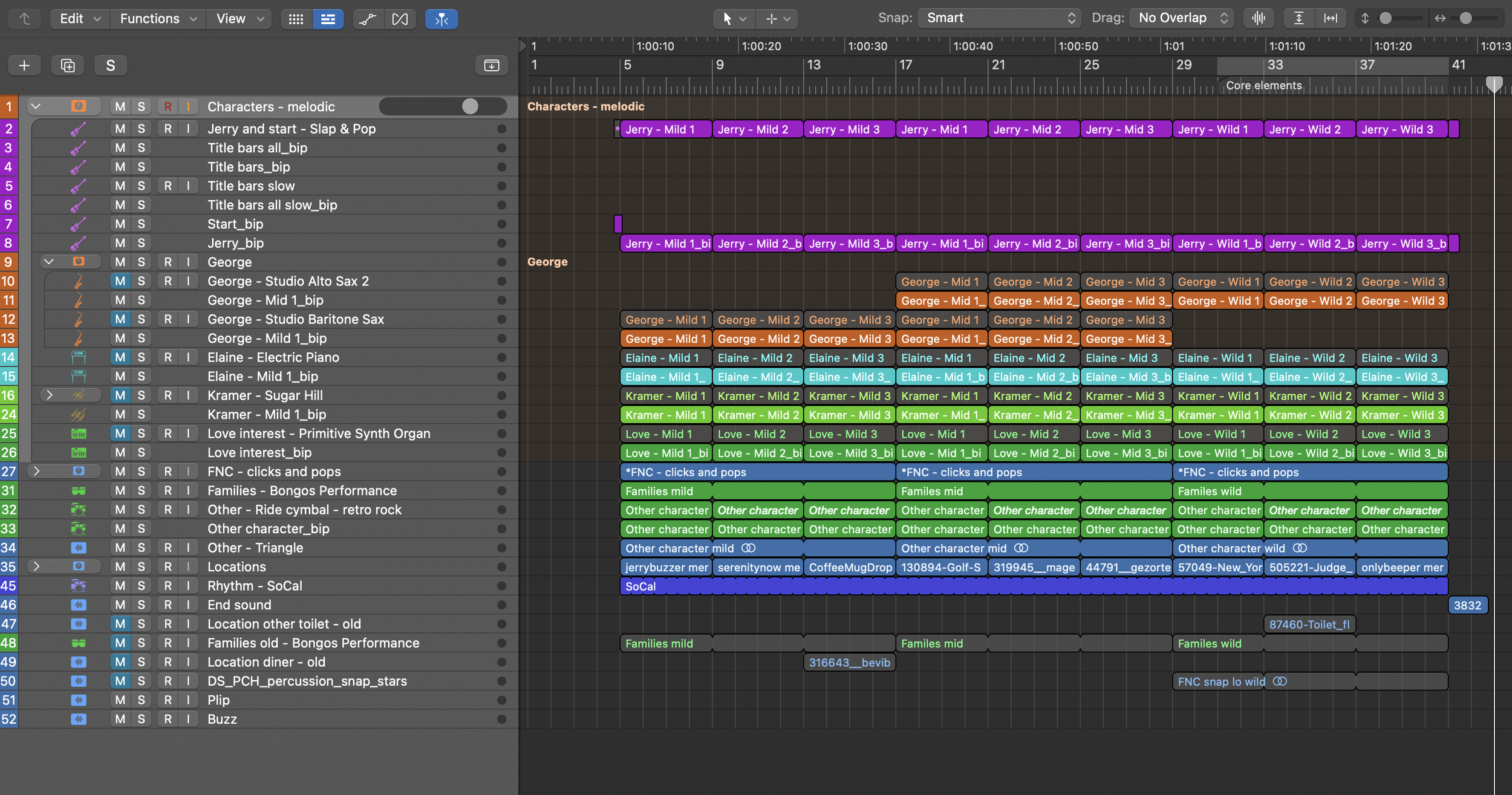Solo the Jerry and start - Slap & Pop track
The width and height of the screenshot is (1512, 795).
click(141, 129)
